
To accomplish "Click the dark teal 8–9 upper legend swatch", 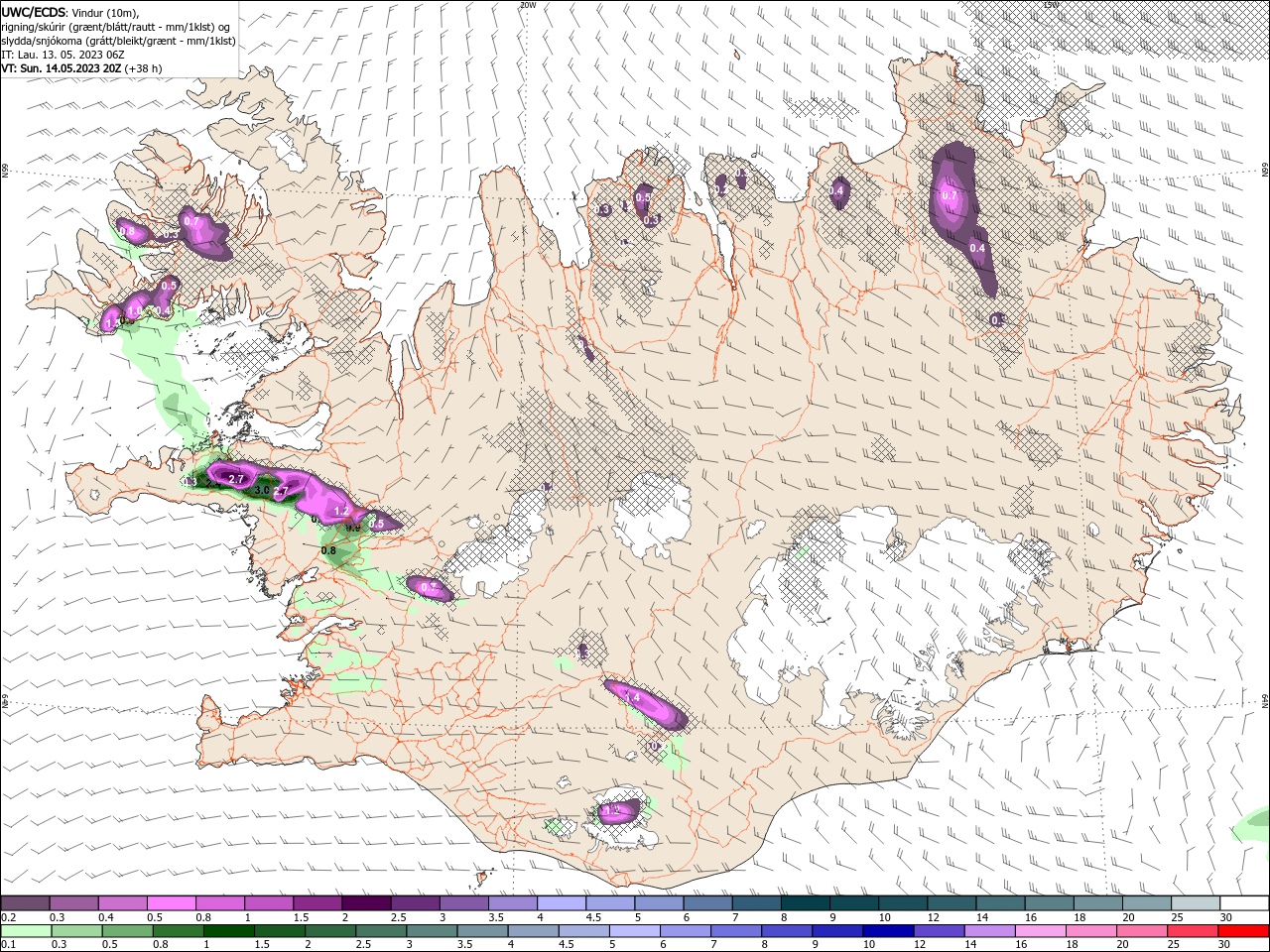I will pos(806,903).
